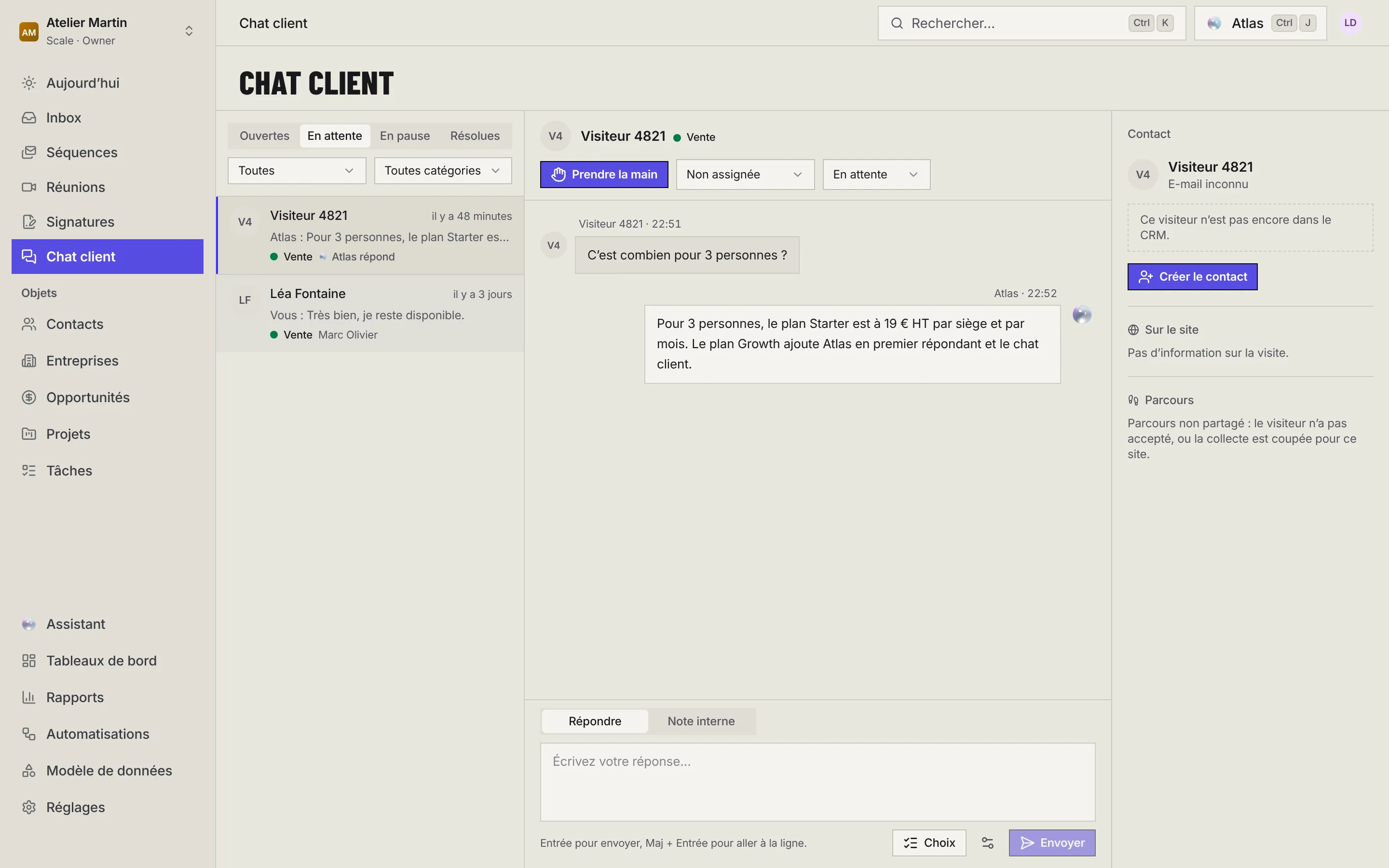Open the Non assignée assignee dropdown
Screen dimensions: 1389x868
tap(745, 175)
